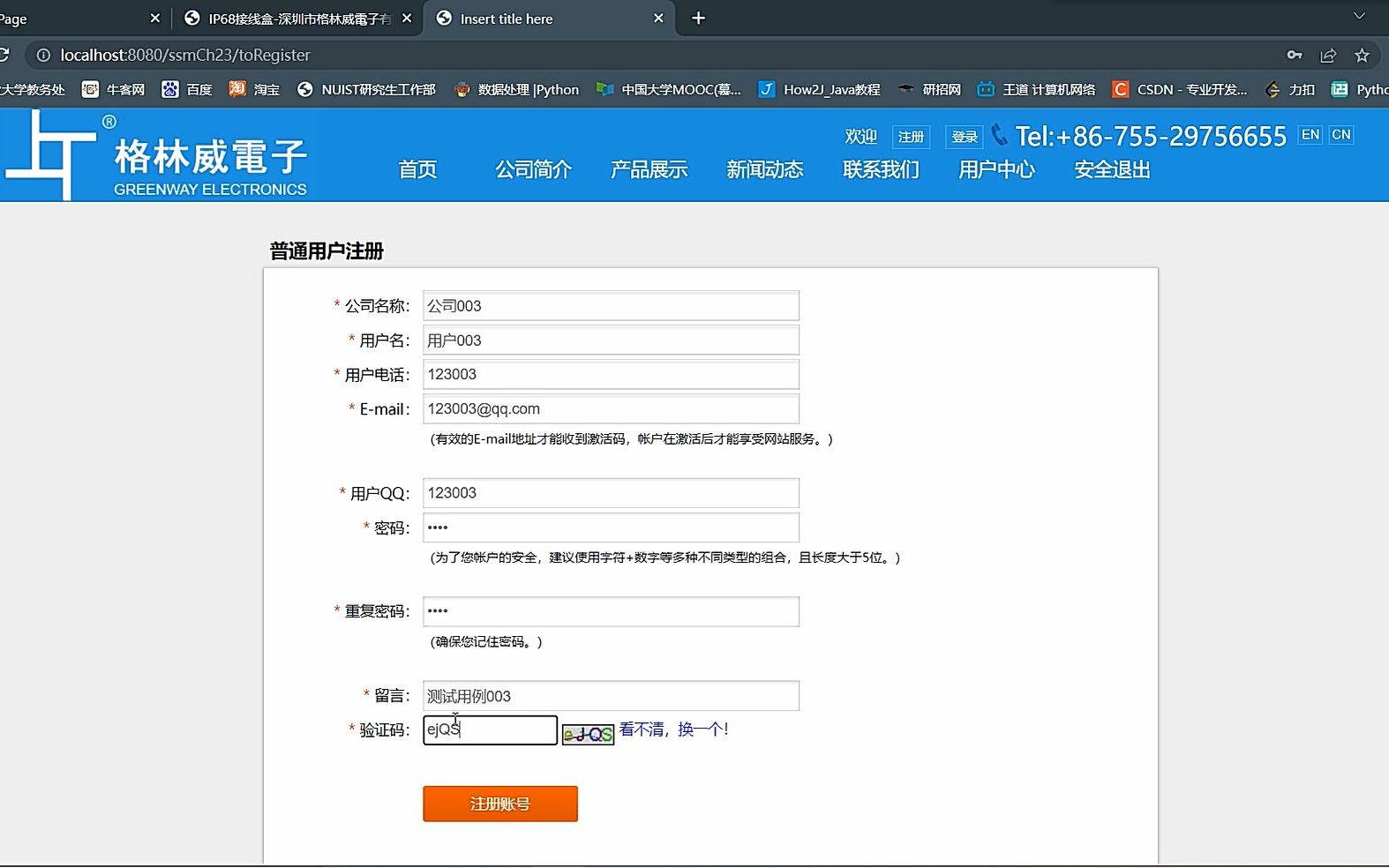Open 新闻动态 navigation item
Image resolution: width=1389 pixels, height=868 pixels.
[764, 169]
